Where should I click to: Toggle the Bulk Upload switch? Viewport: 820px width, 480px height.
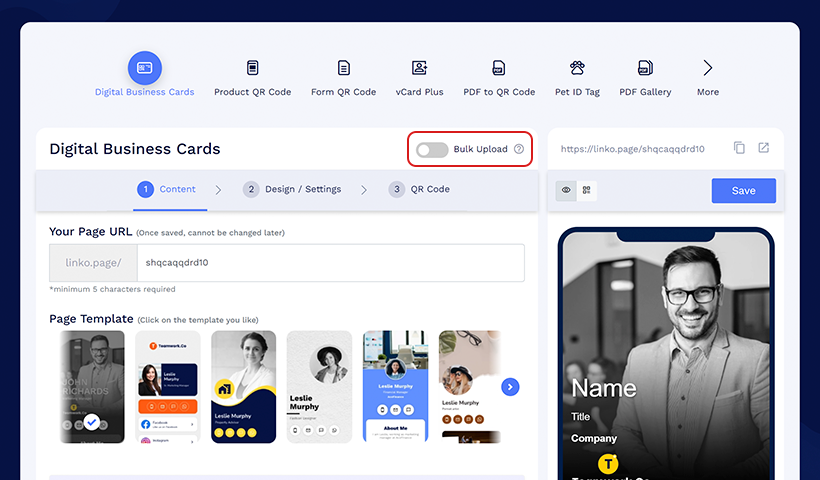(x=432, y=150)
